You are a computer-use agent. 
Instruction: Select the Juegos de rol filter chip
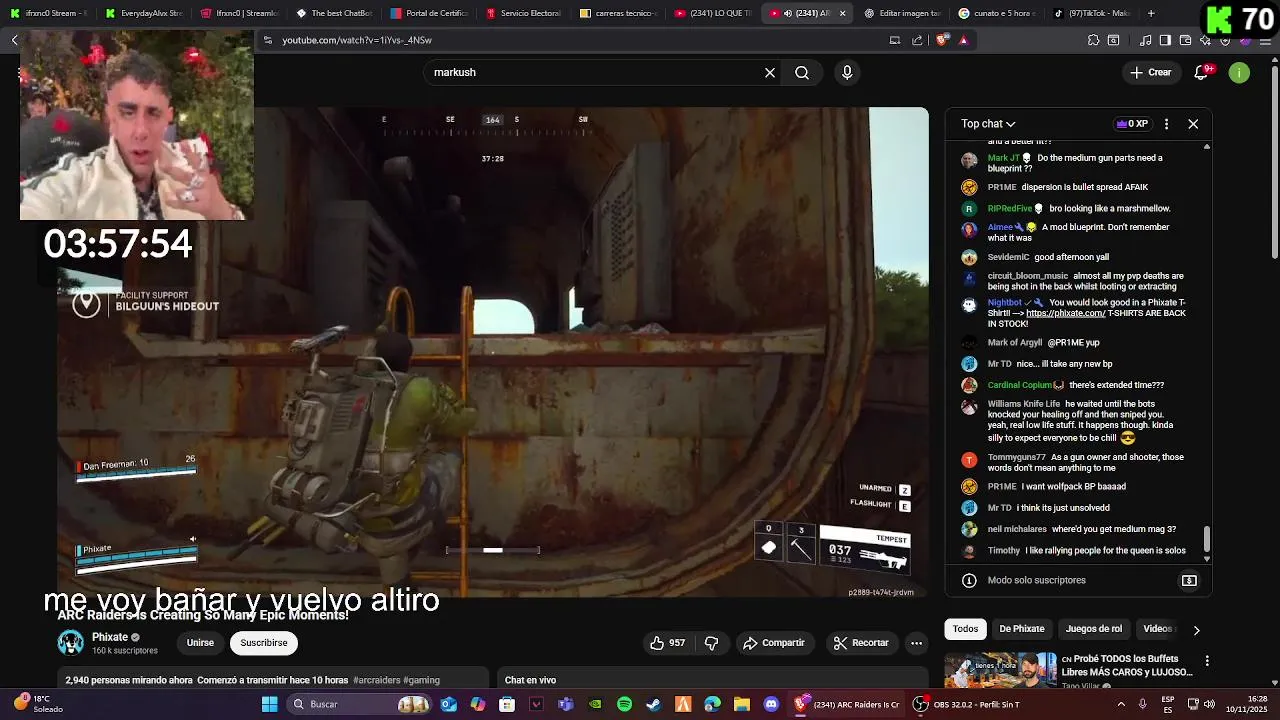1094,629
